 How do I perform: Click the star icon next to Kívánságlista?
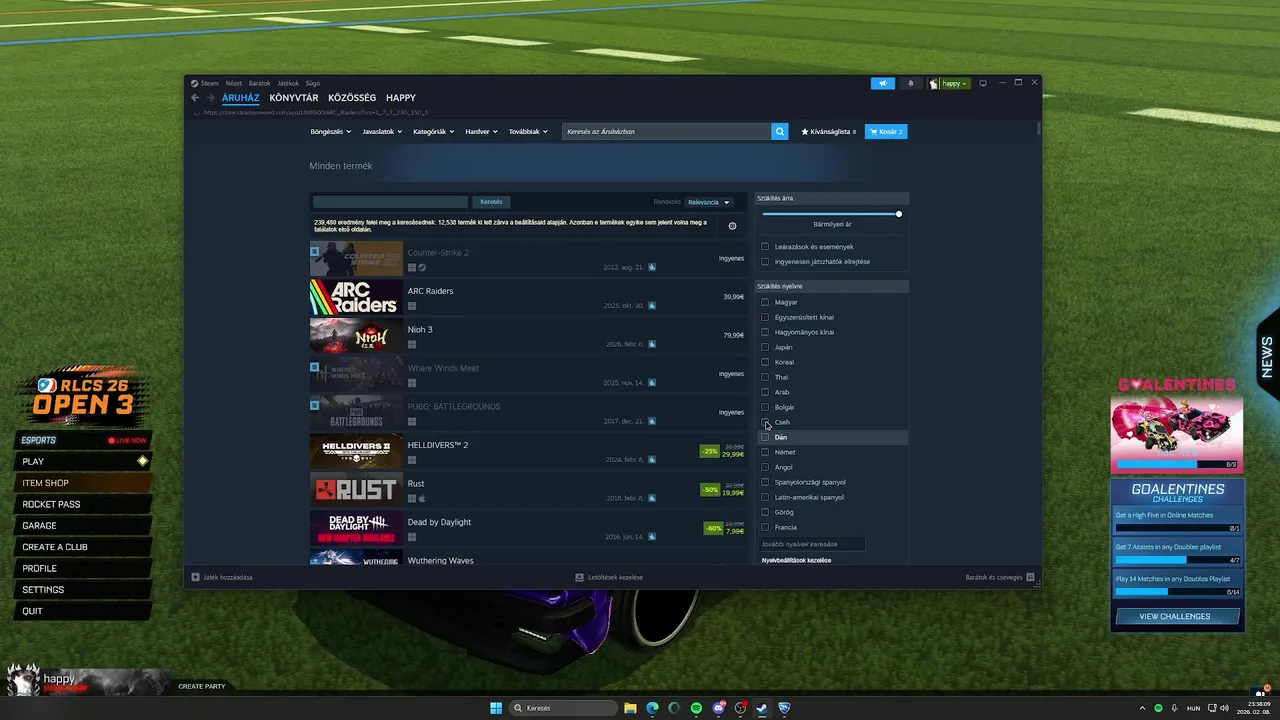pyautogui.click(x=805, y=132)
